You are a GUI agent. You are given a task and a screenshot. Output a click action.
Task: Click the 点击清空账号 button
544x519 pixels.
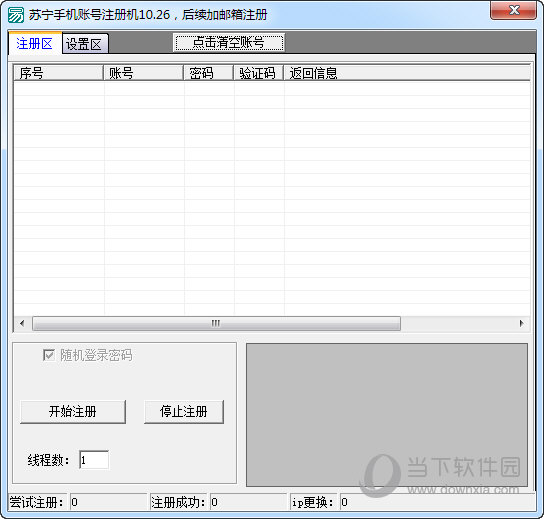click(229, 43)
